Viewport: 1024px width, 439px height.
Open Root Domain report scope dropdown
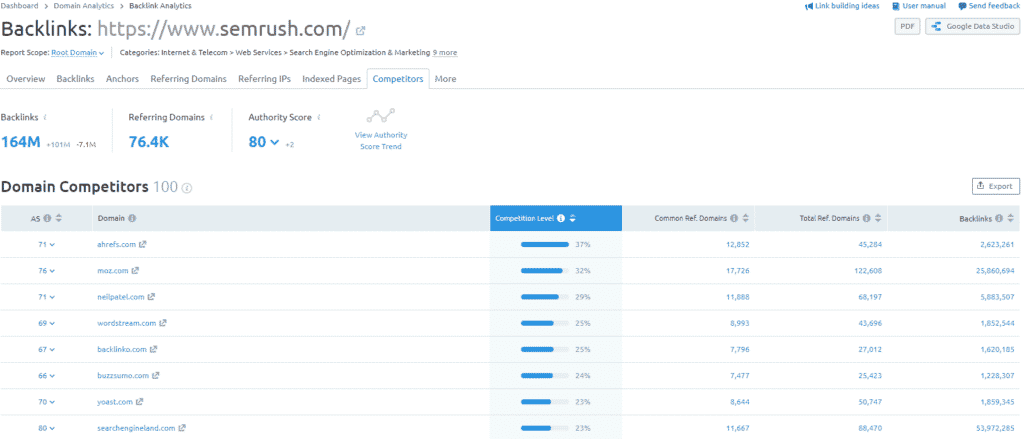tap(78, 52)
